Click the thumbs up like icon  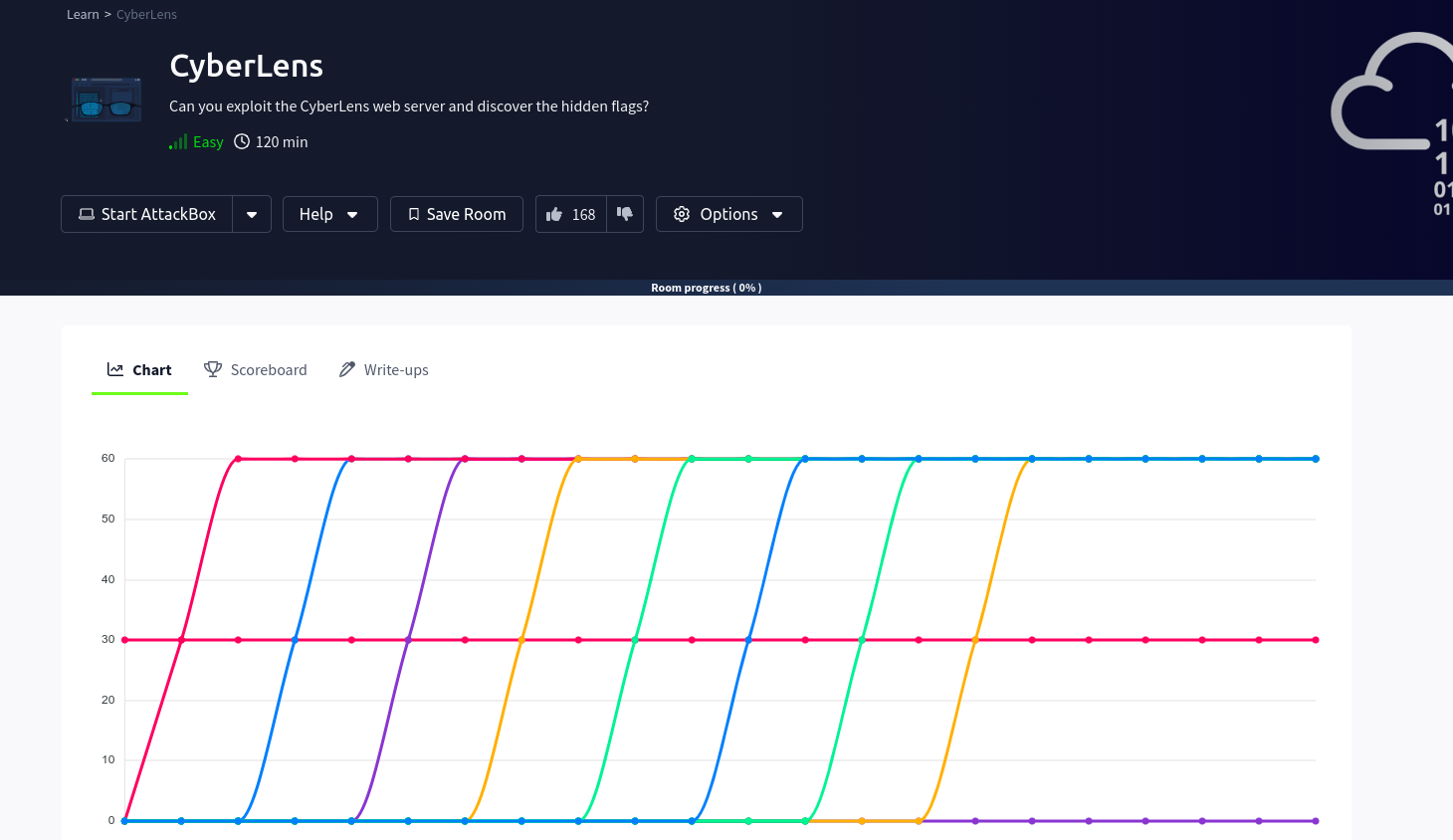point(554,214)
